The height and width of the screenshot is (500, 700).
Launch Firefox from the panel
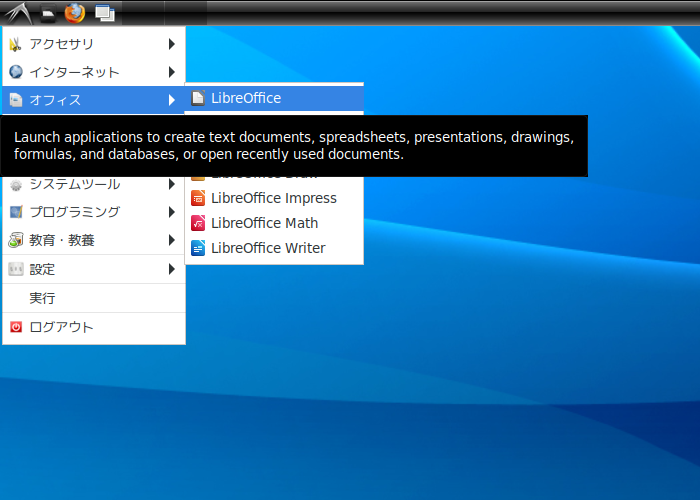(75, 13)
